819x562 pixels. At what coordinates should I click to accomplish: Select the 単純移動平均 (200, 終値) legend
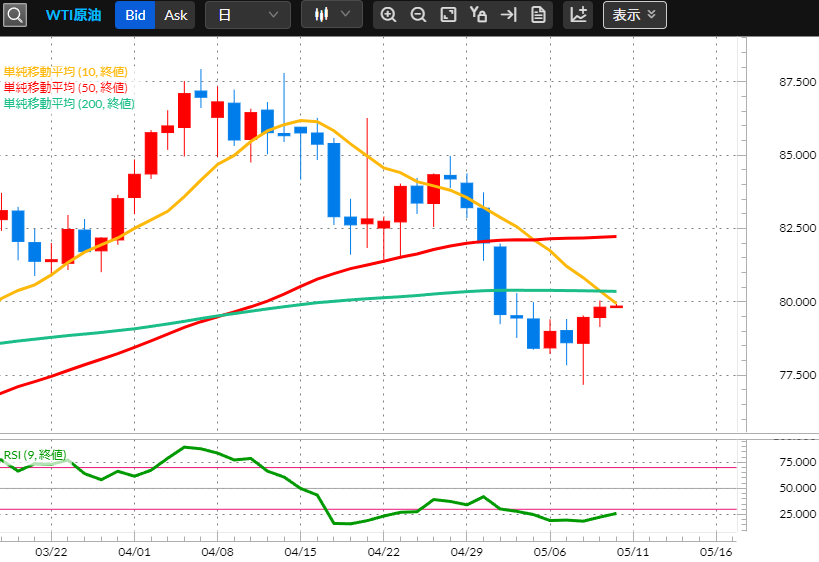[x=69, y=103]
